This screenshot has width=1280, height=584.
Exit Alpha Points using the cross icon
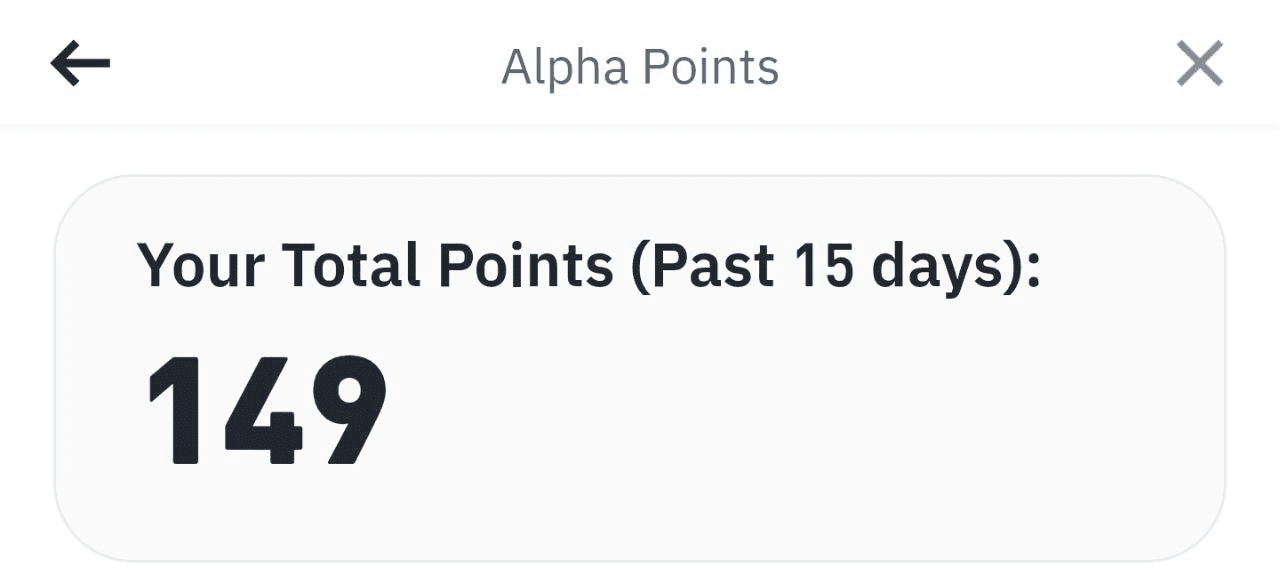(x=1200, y=66)
